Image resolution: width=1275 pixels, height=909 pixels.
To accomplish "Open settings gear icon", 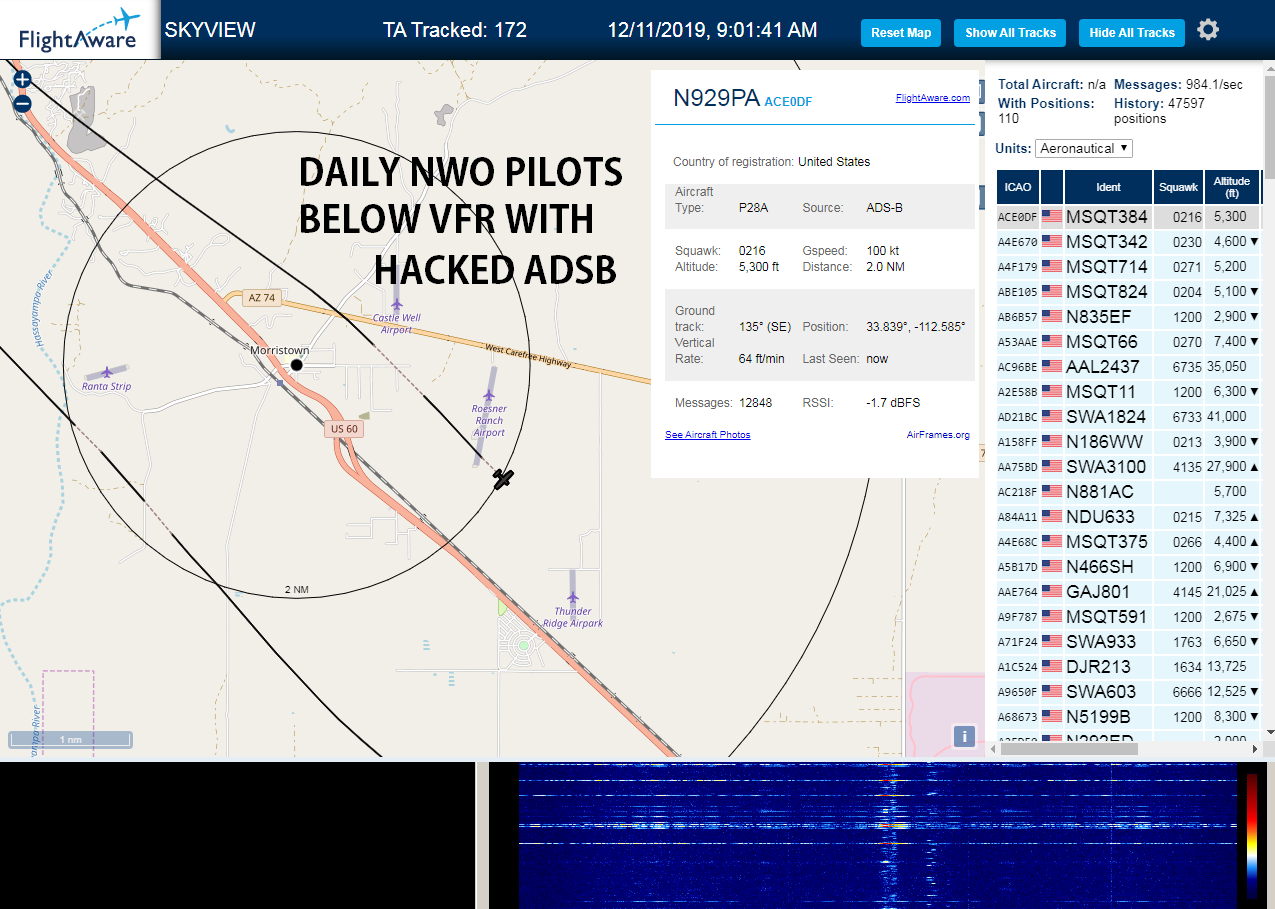I will click(1208, 30).
